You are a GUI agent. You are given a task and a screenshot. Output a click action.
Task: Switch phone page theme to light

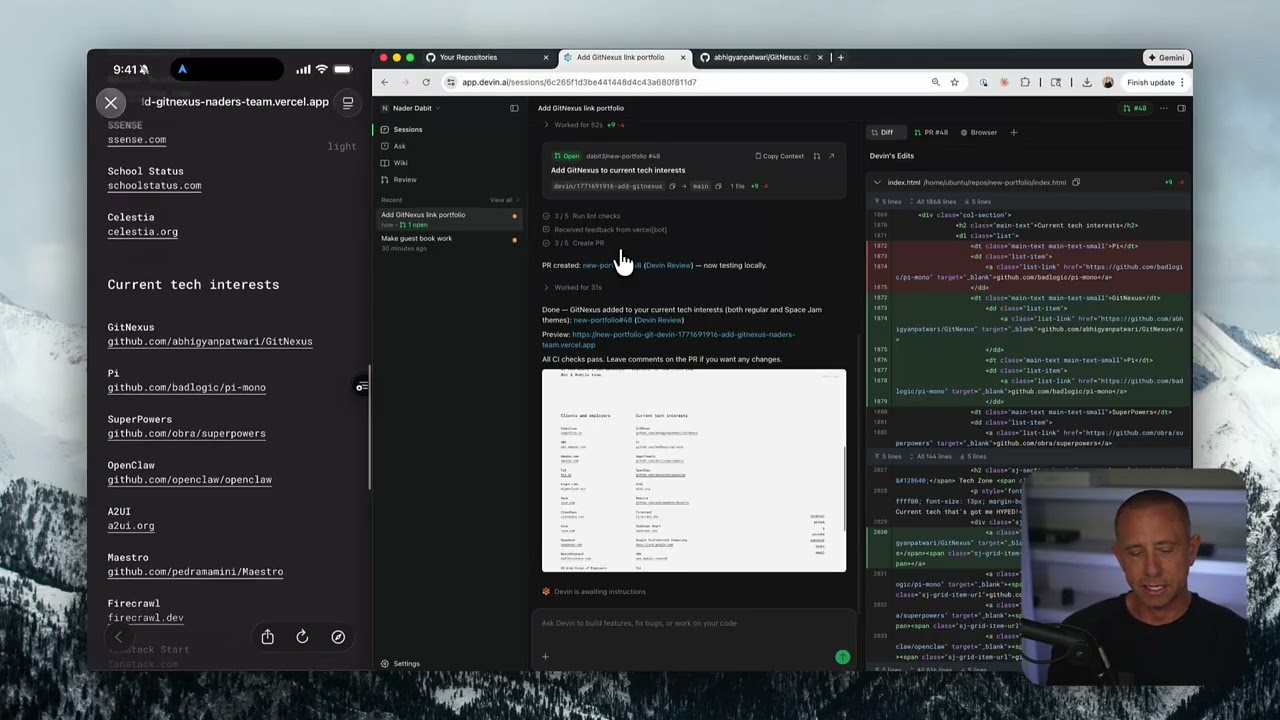coord(341,146)
